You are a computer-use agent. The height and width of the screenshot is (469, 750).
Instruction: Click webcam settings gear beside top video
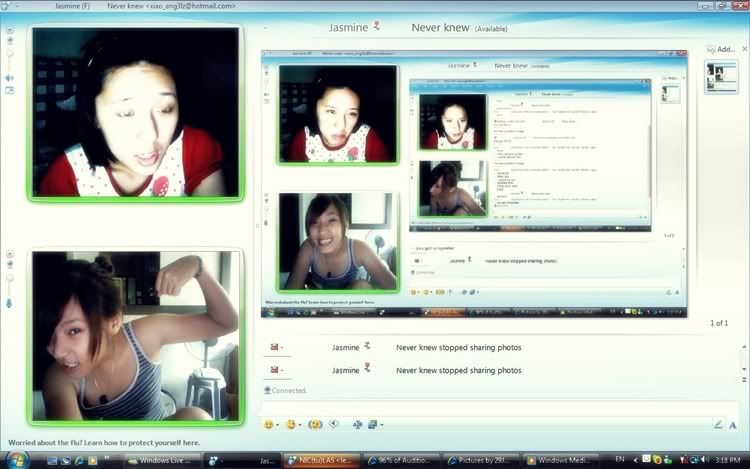(10, 41)
